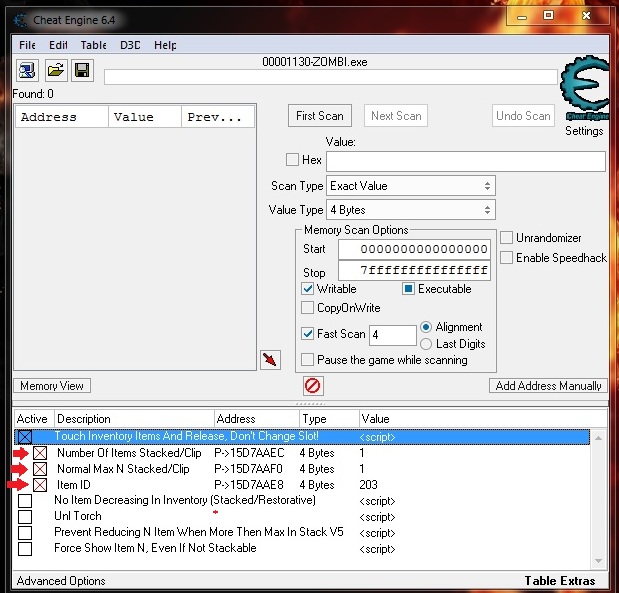Open Cheat Engine logo settings

[x=585, y=88]
